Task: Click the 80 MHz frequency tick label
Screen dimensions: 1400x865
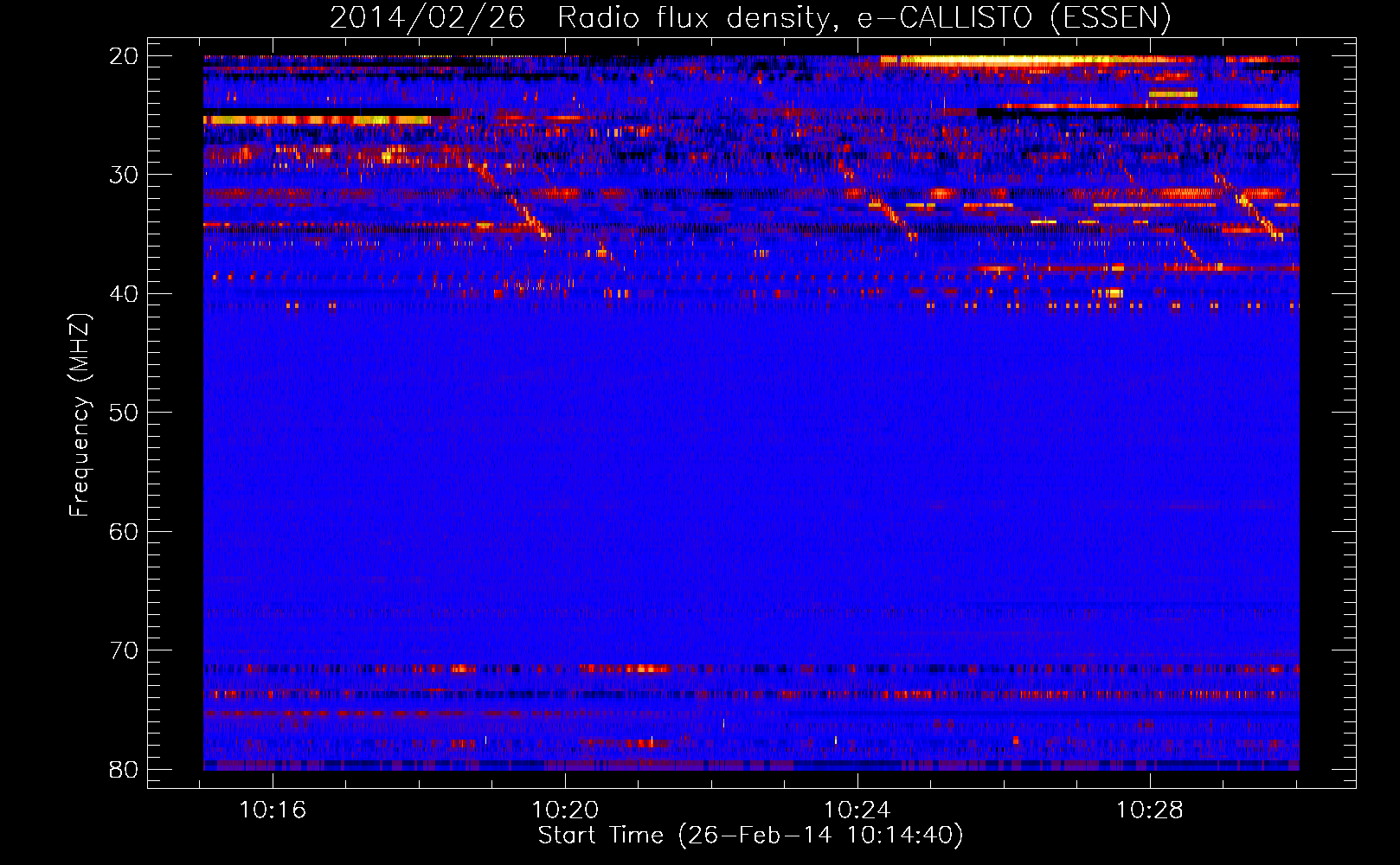Action: pyautogui.click(x=124, y=769)
